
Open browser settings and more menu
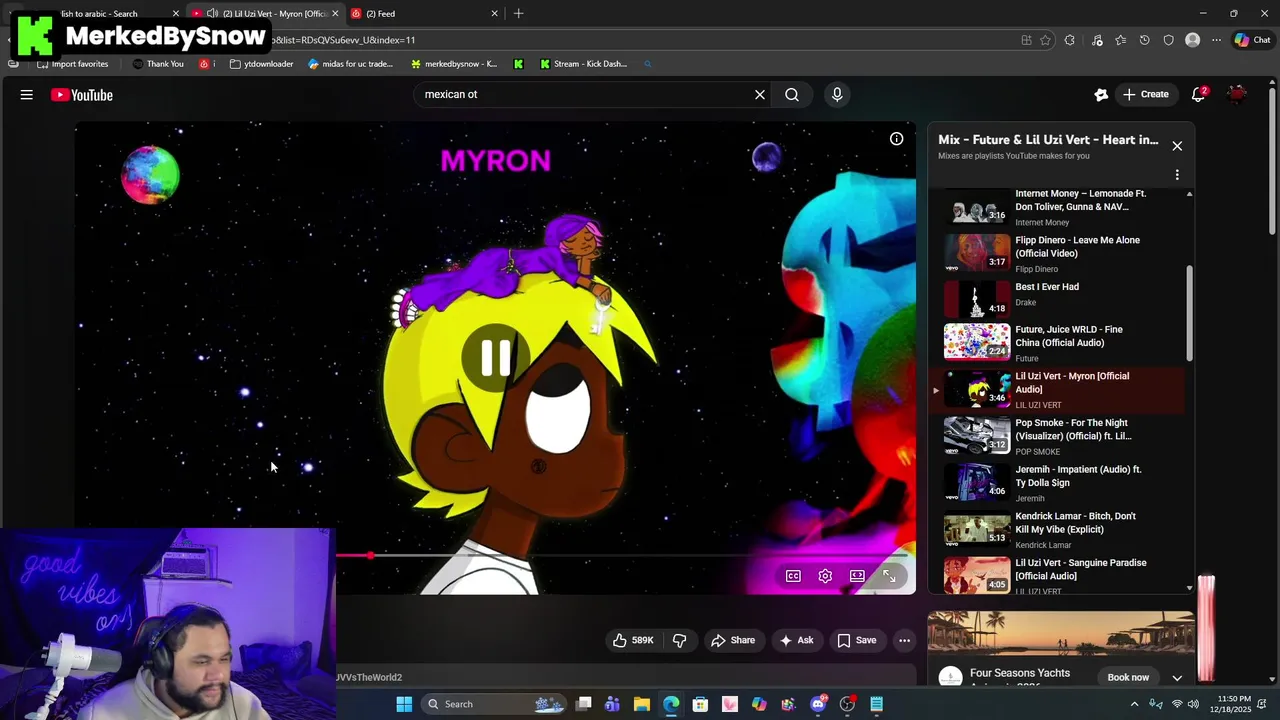pyautogui.click(x=1216, y=40)
